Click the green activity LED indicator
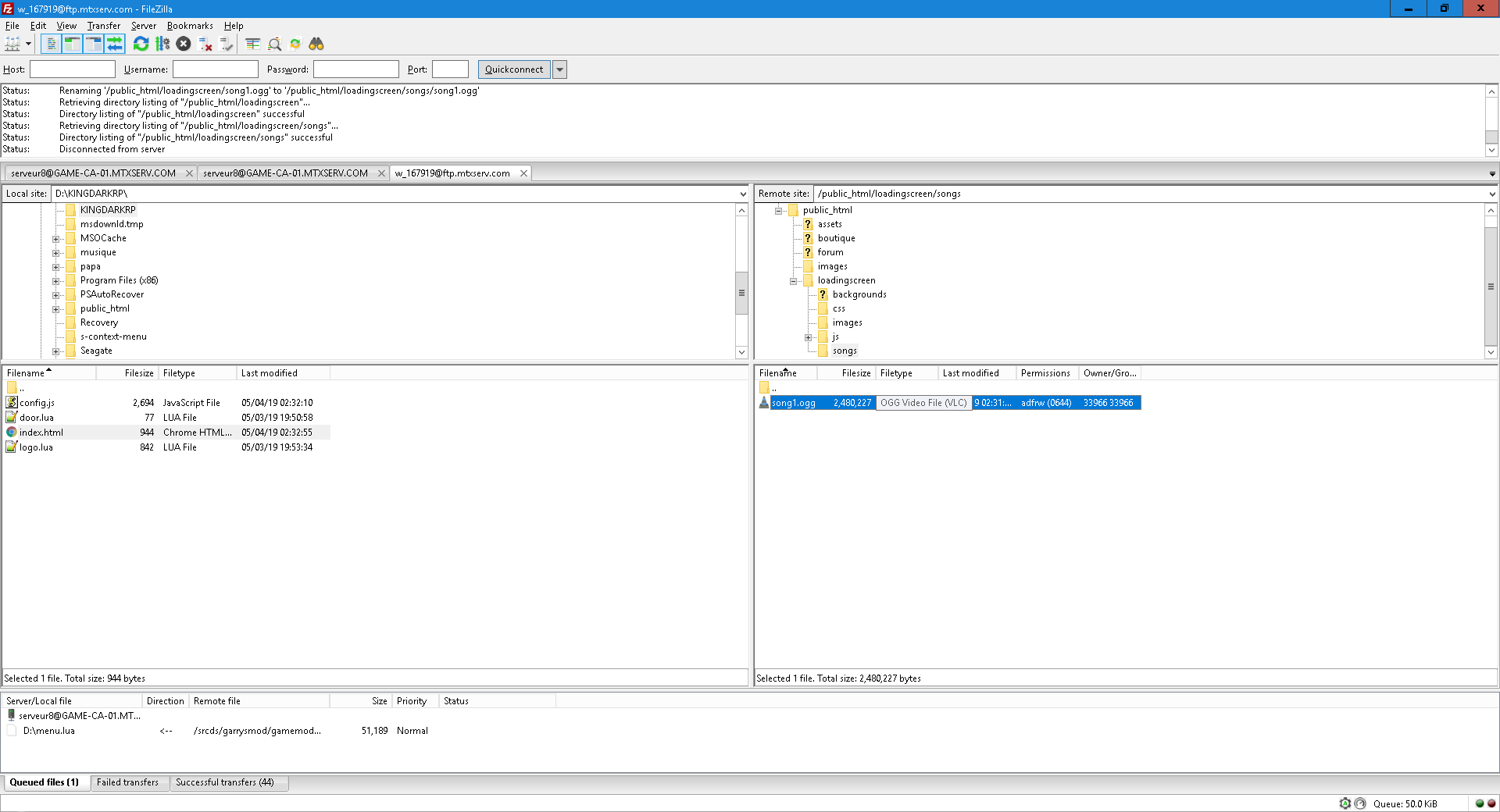1500x812 pixels. tap(1480, 803)
